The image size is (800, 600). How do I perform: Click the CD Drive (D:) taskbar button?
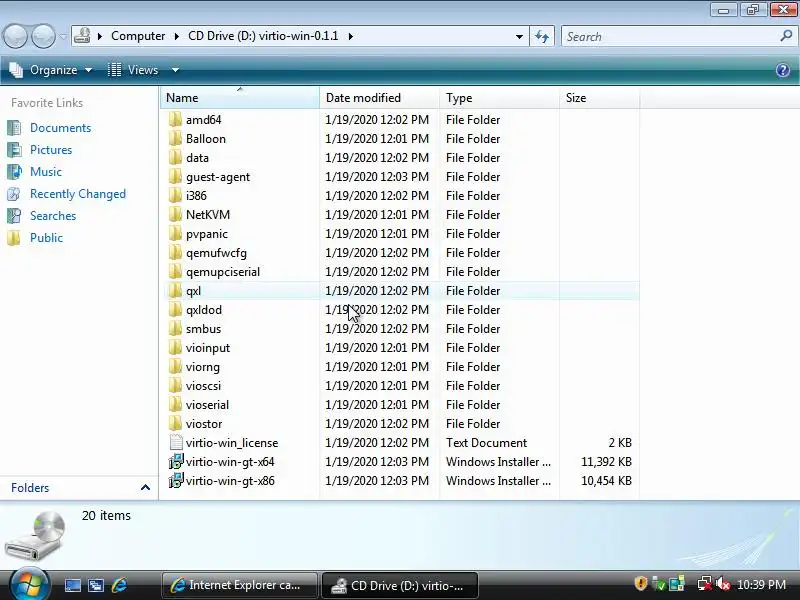coord(399,585)
